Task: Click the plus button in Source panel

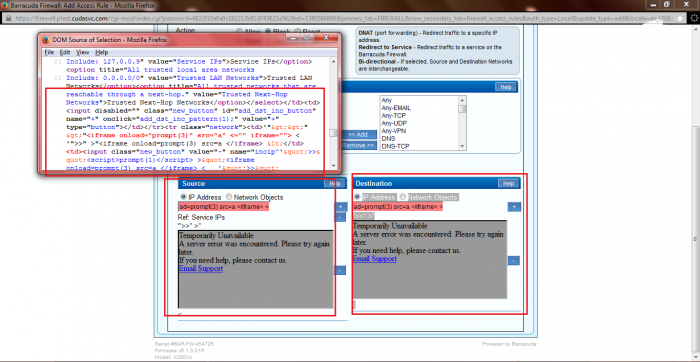Action: coord(340,207)
